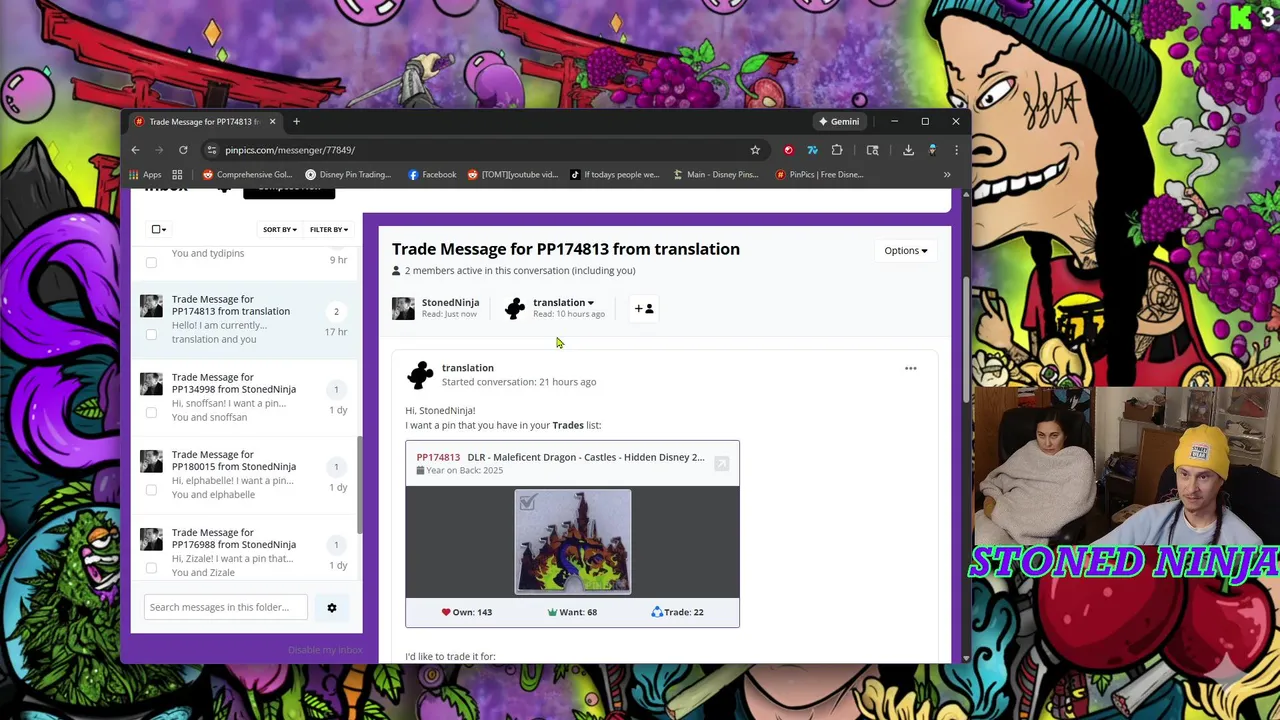The width and height of the screenshot is (1280, 720).
Task: Click translation's Mickey avatar in message header
Action: tap(420, 375)
